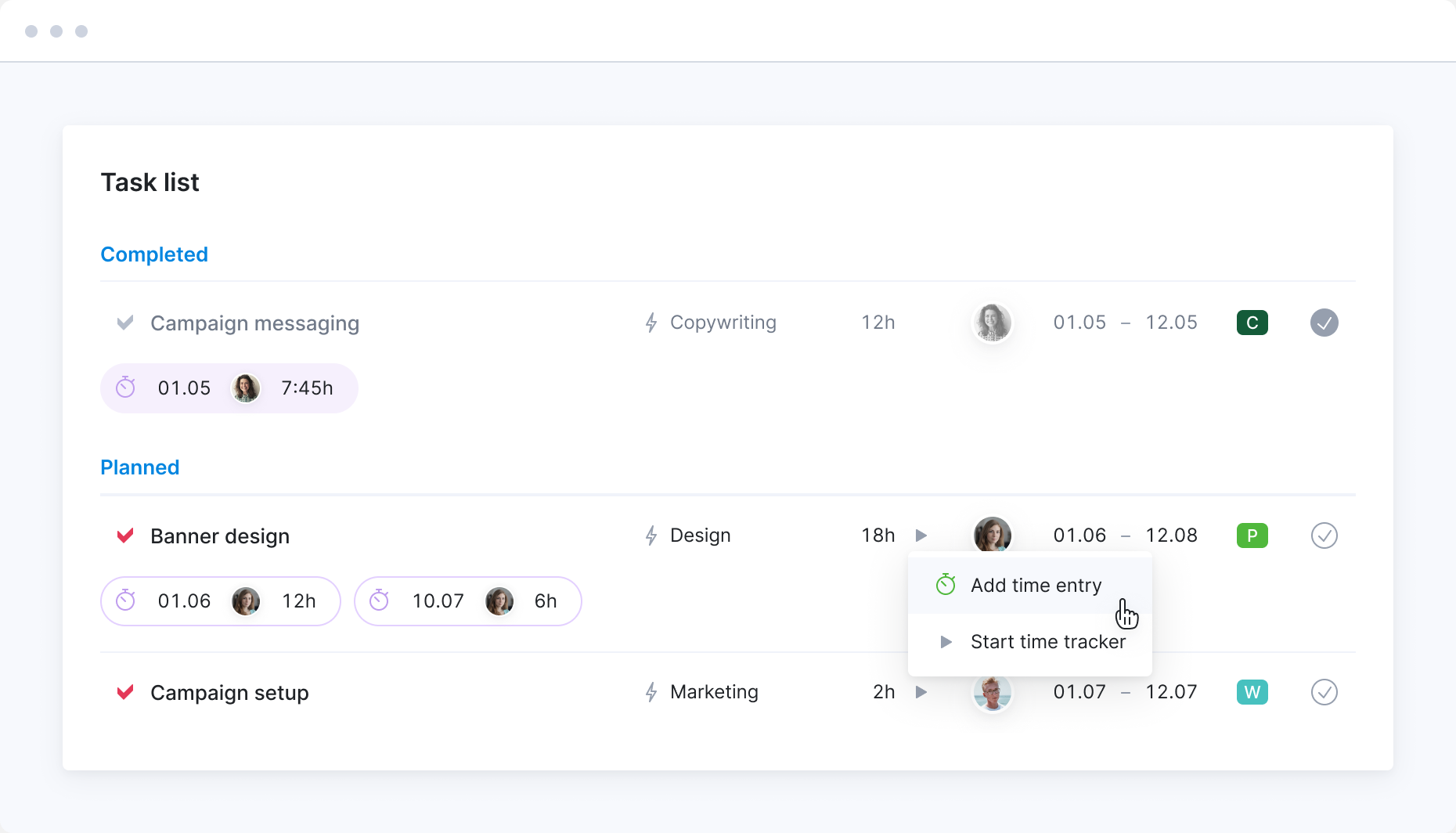Click the play icon beside Start time tracker
This screenshot has width=1456, height=833.
coord(946,642)
